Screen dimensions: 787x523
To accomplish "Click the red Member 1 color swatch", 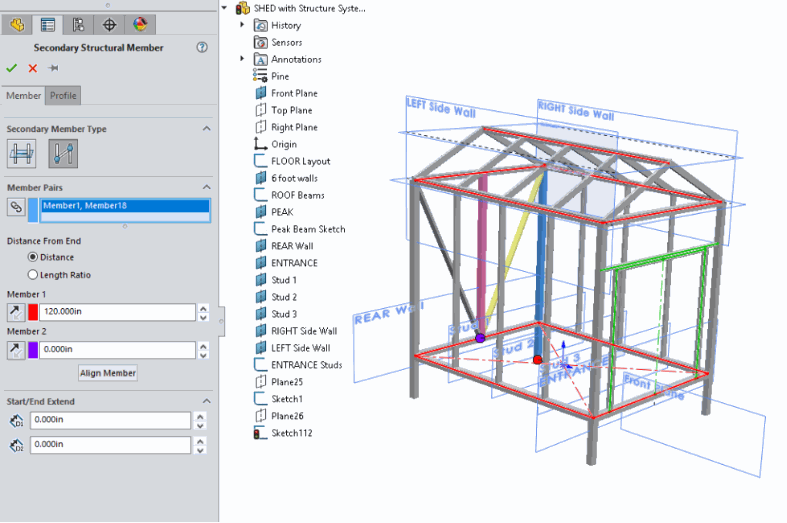I will click(33, 312).
